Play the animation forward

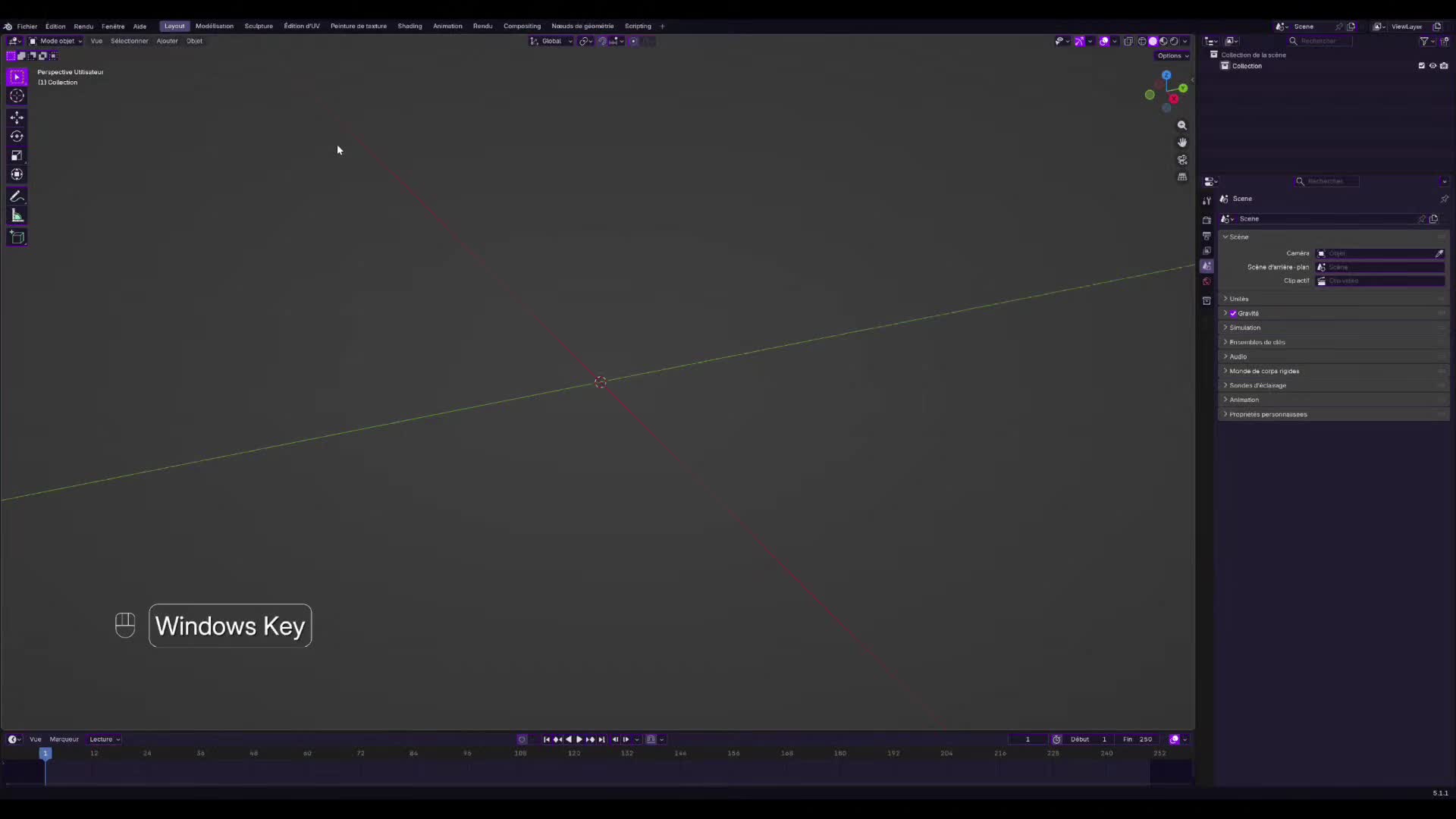pos(579,739)
